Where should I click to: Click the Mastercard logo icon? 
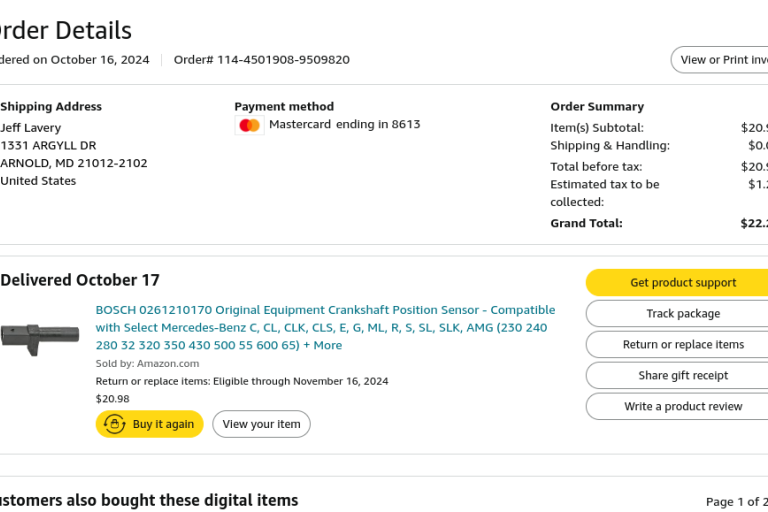(x=250, y=125)
